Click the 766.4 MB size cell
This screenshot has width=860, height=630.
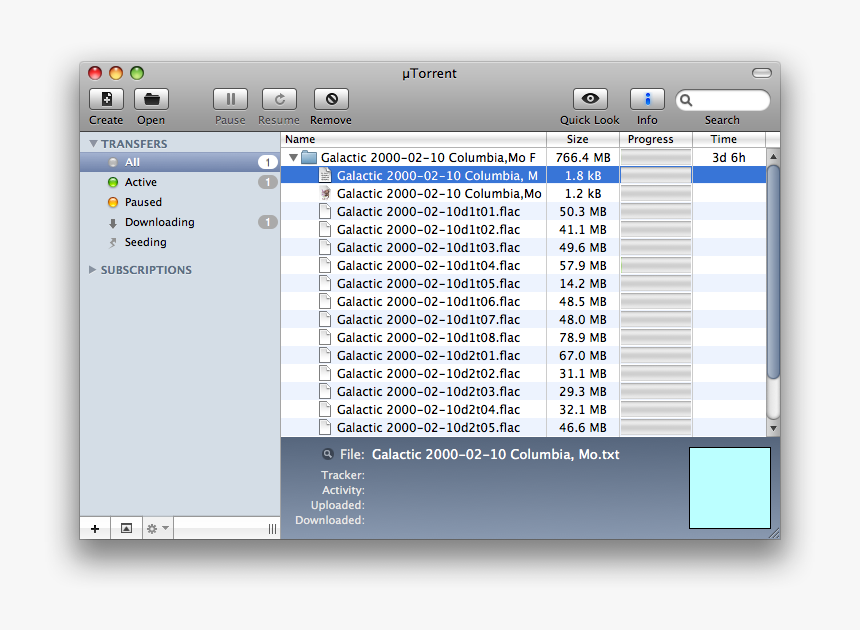point(583,158)
